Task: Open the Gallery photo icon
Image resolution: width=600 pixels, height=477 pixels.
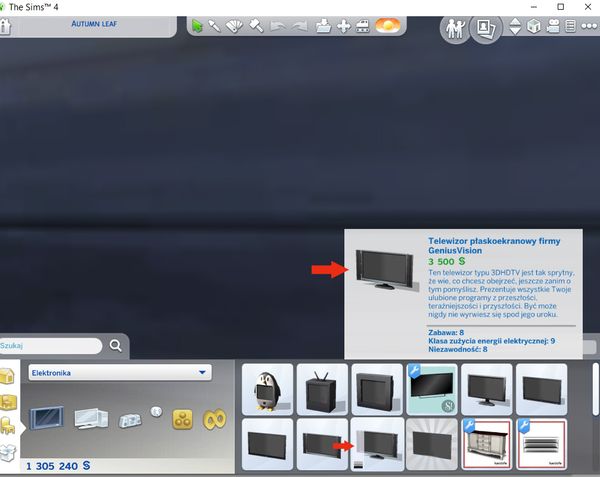Action: click(485, 28)
